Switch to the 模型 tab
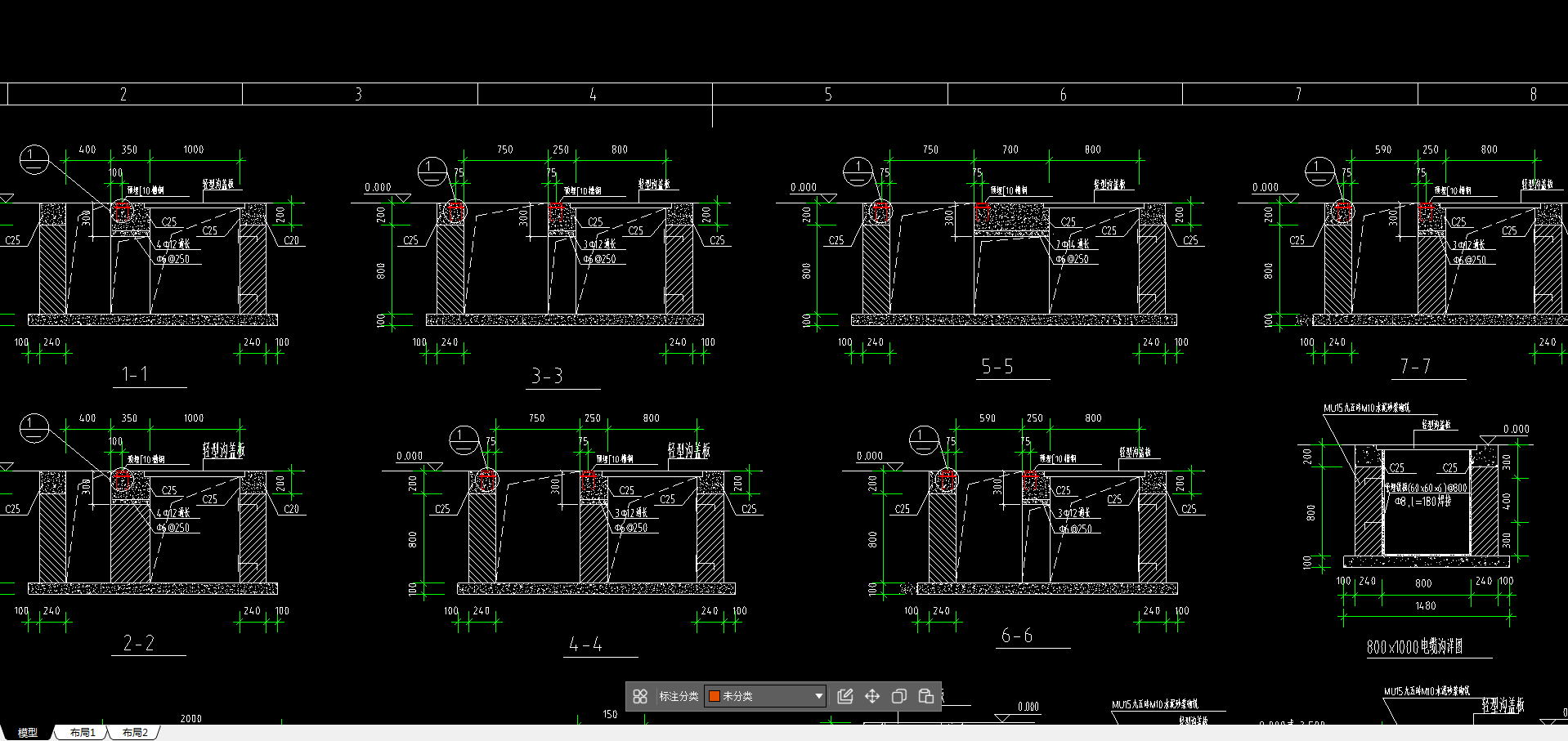This screenshot has width=1568, height=741. (x=28, y=733)
